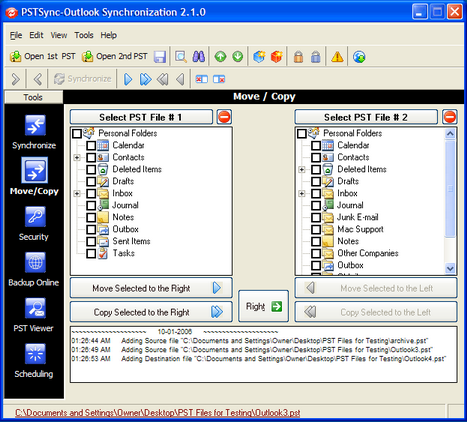This screenshot has height=422, width=467.
Task: Open the Scheduling sidebar tool
Action: pos(34,360)
